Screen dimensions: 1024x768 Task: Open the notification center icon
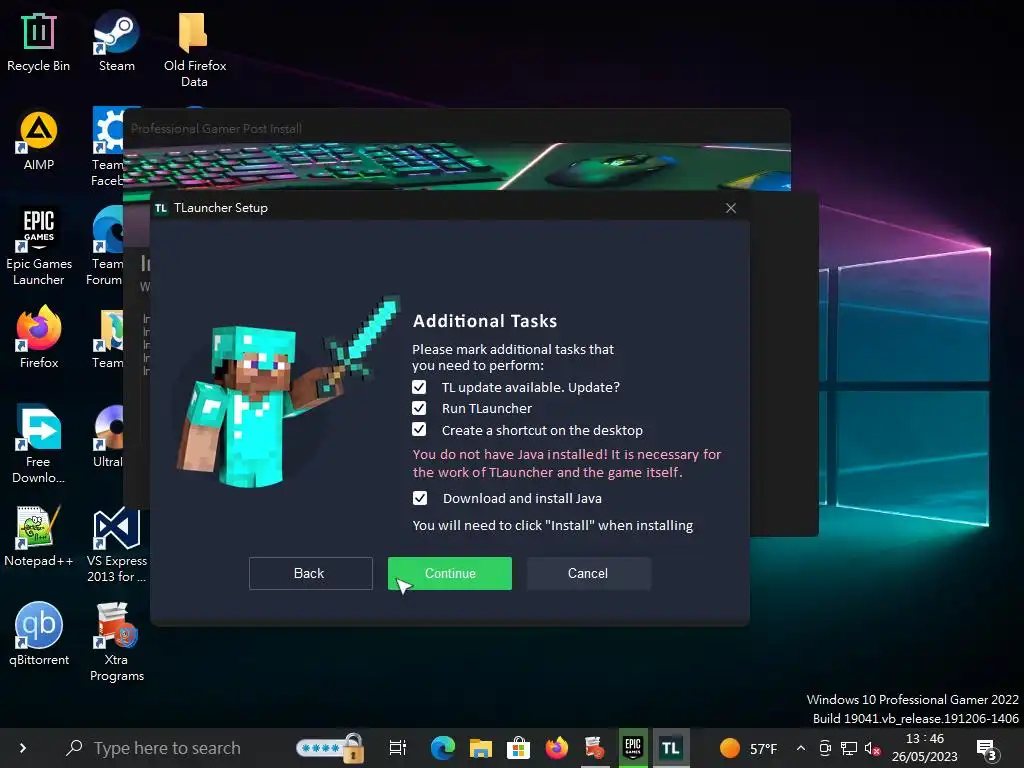tap(986, 750)
